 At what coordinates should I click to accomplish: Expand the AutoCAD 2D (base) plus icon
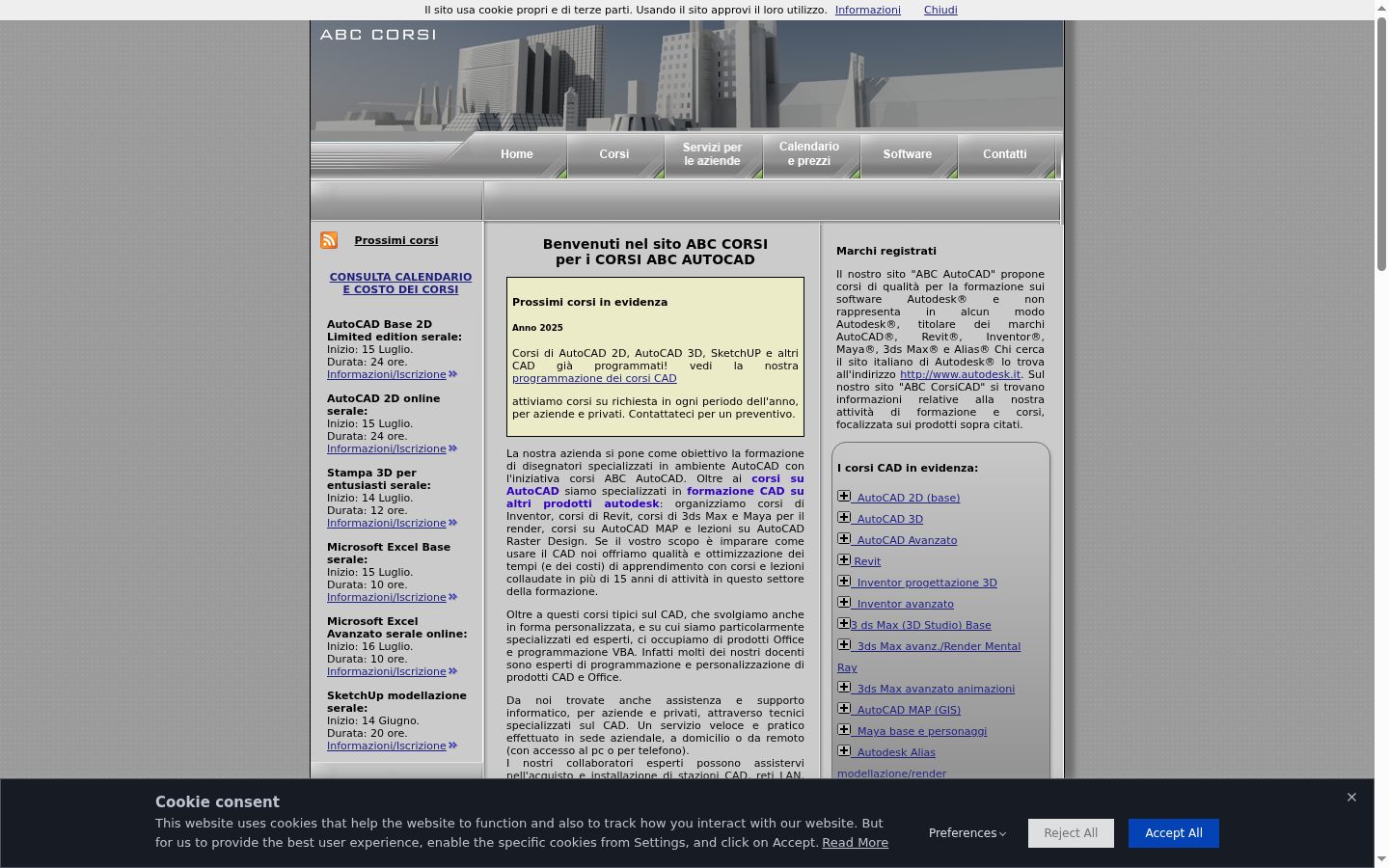tap(844, 497)
